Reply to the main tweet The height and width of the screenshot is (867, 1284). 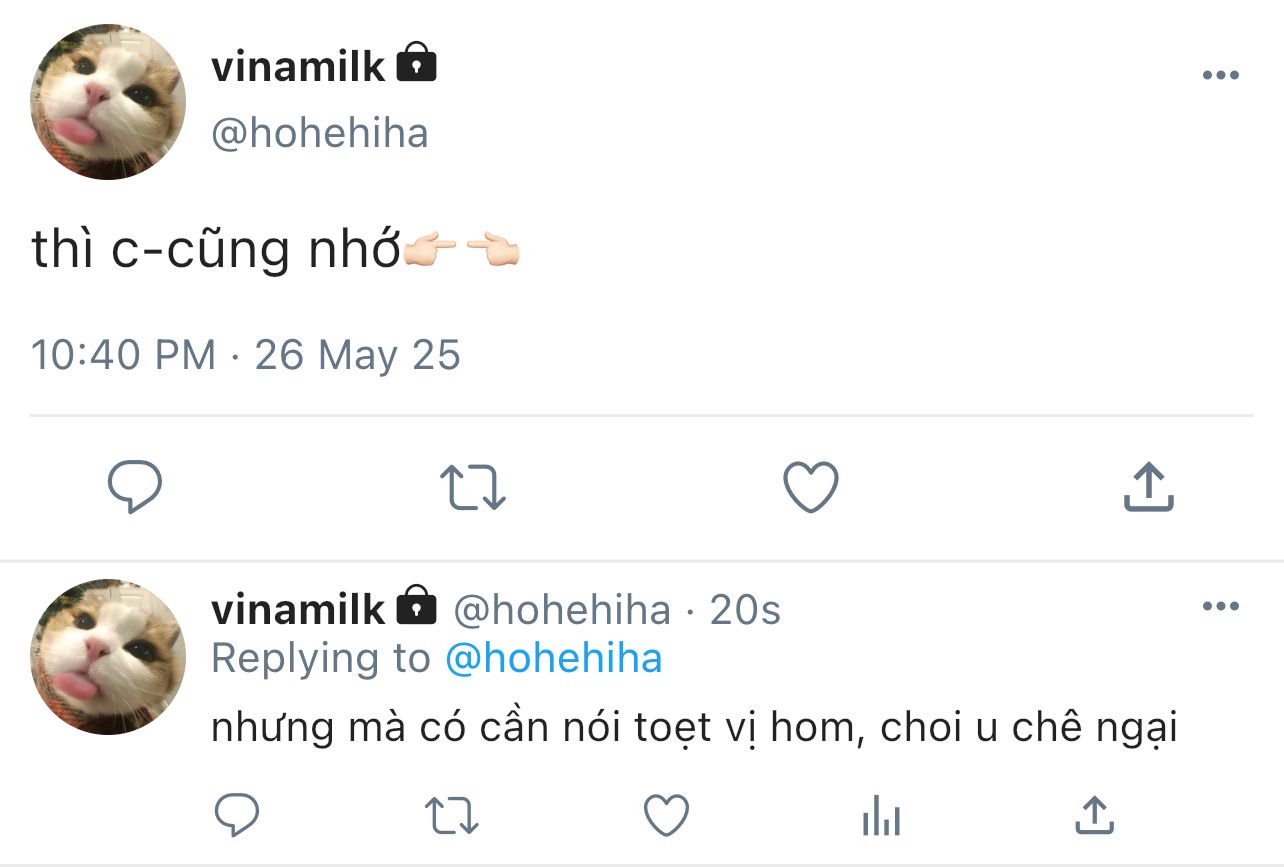(135, 487)
